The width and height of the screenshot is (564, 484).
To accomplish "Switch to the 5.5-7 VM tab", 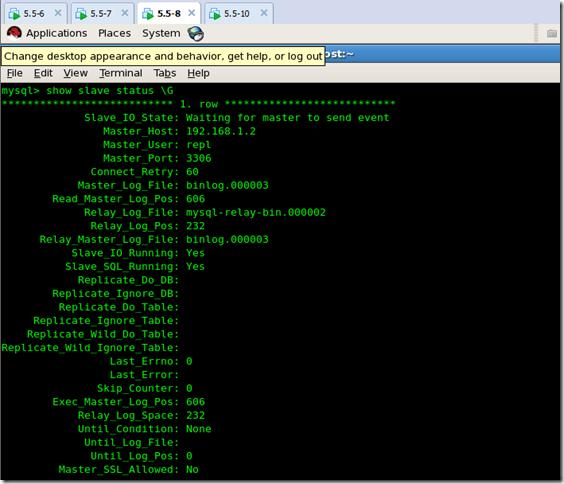I will tap(101, 14).
